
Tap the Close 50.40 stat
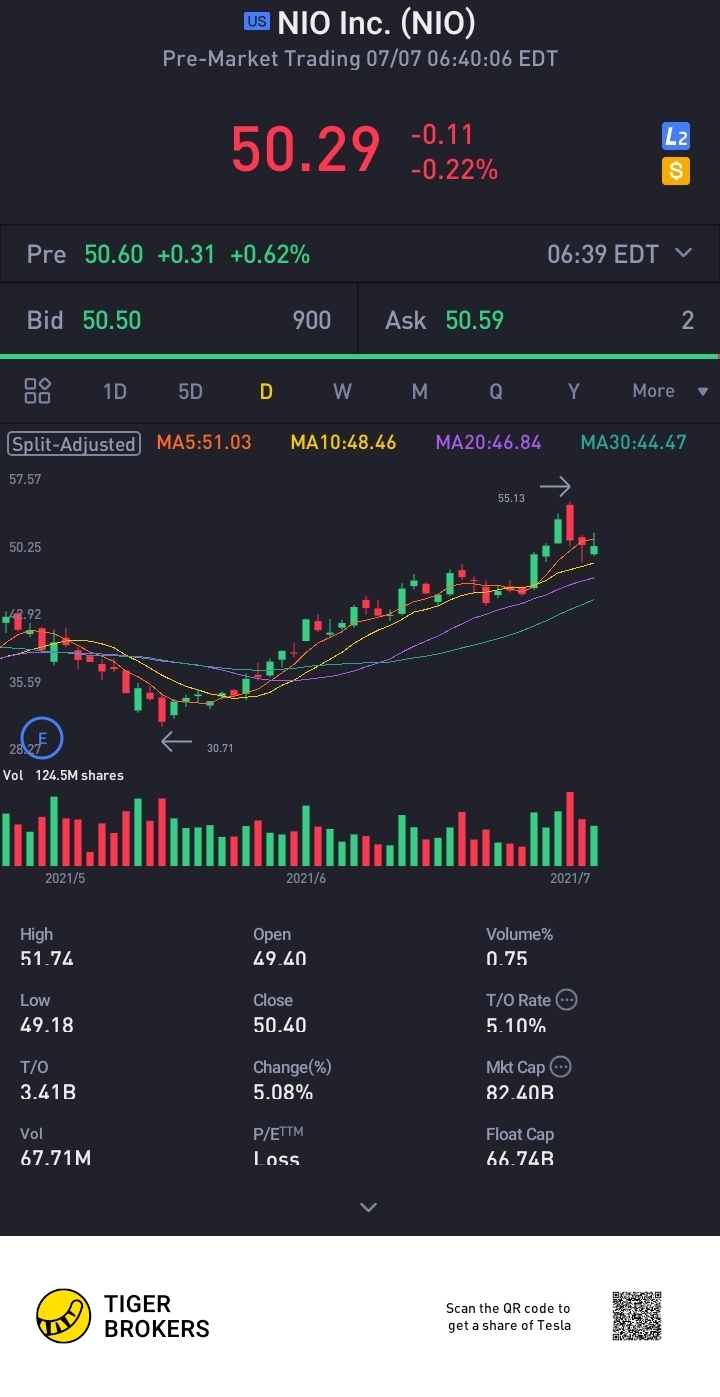[280, 1012]
